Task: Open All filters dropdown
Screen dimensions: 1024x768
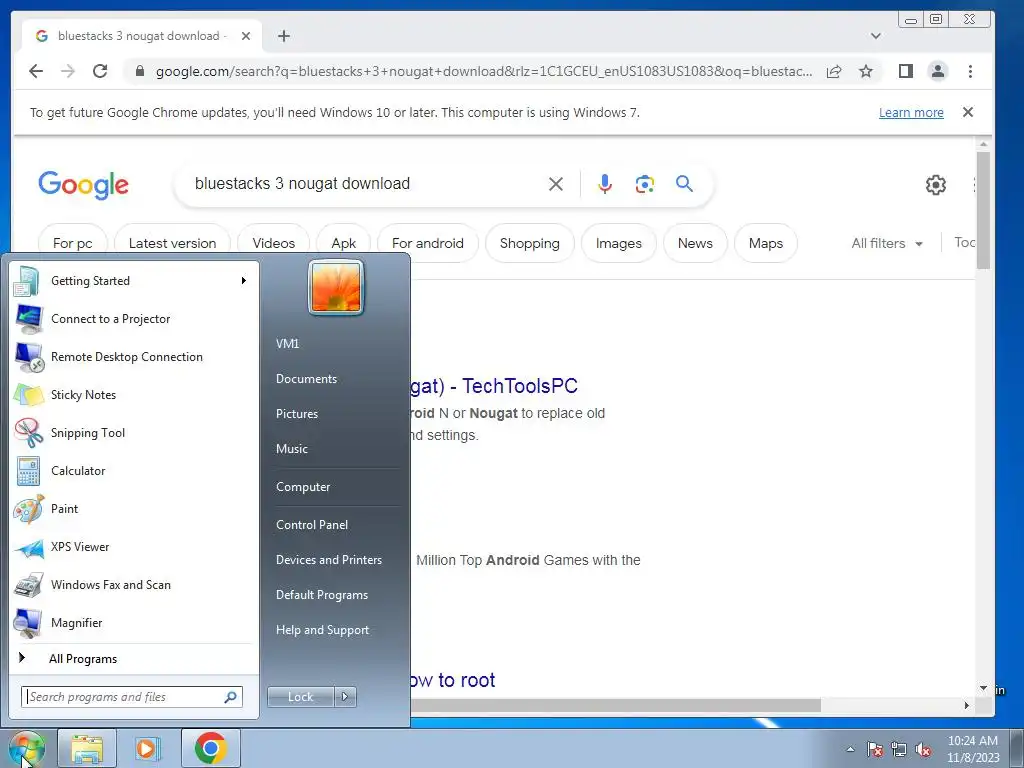Action: point(887,243)
